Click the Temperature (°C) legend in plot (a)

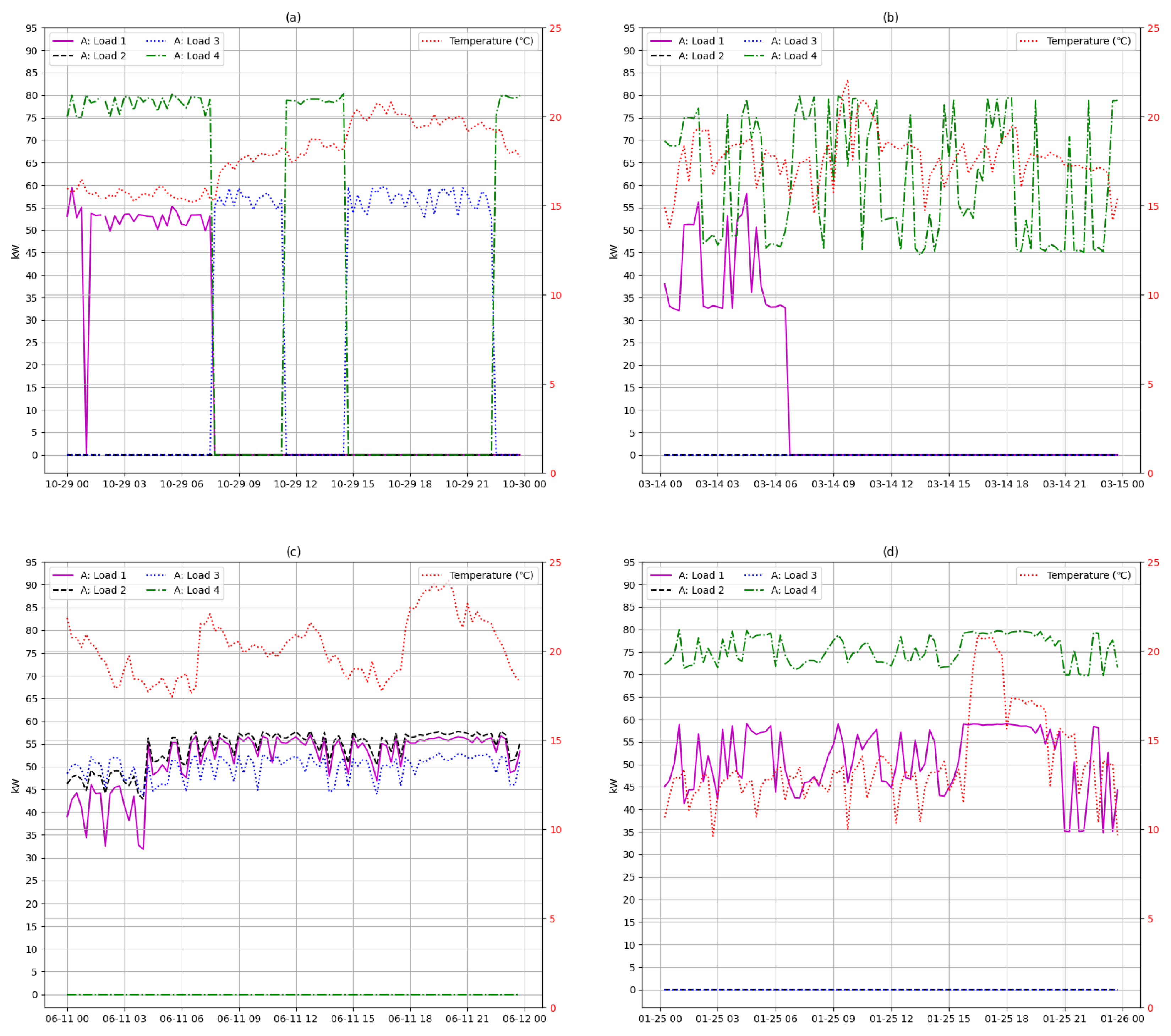tap(491, 41)
